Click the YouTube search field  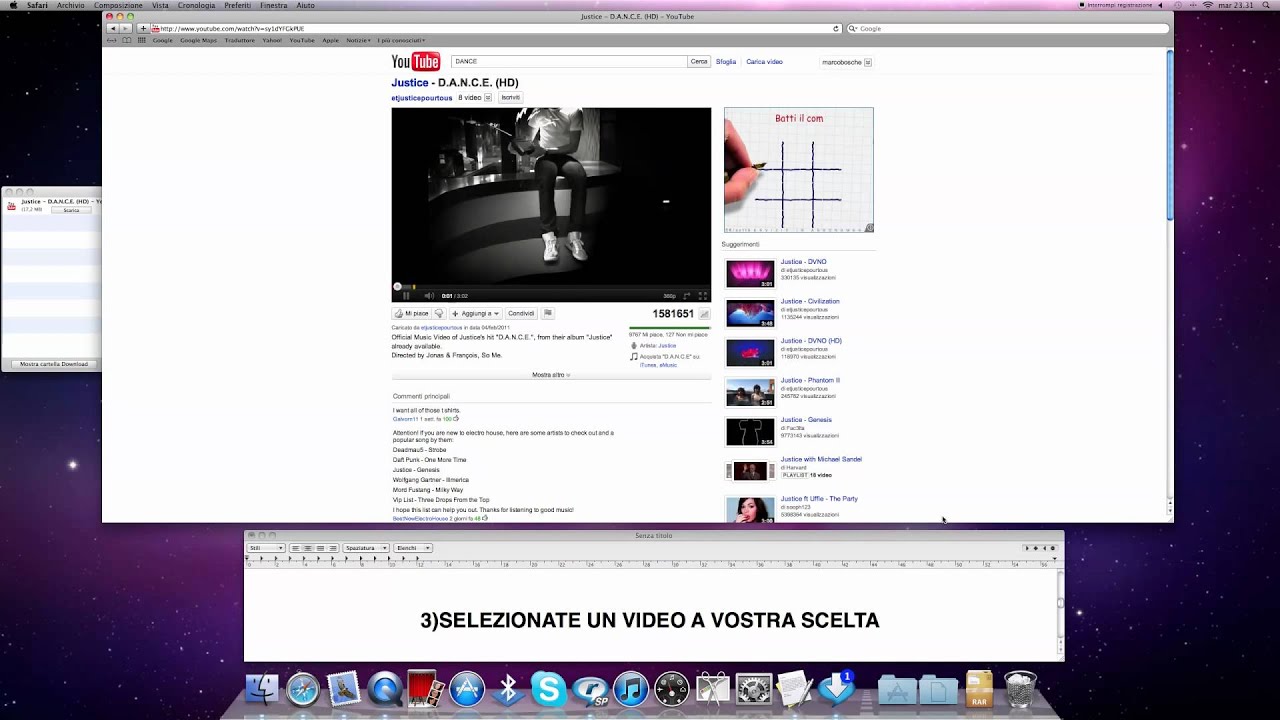click(x=569, y=62)
